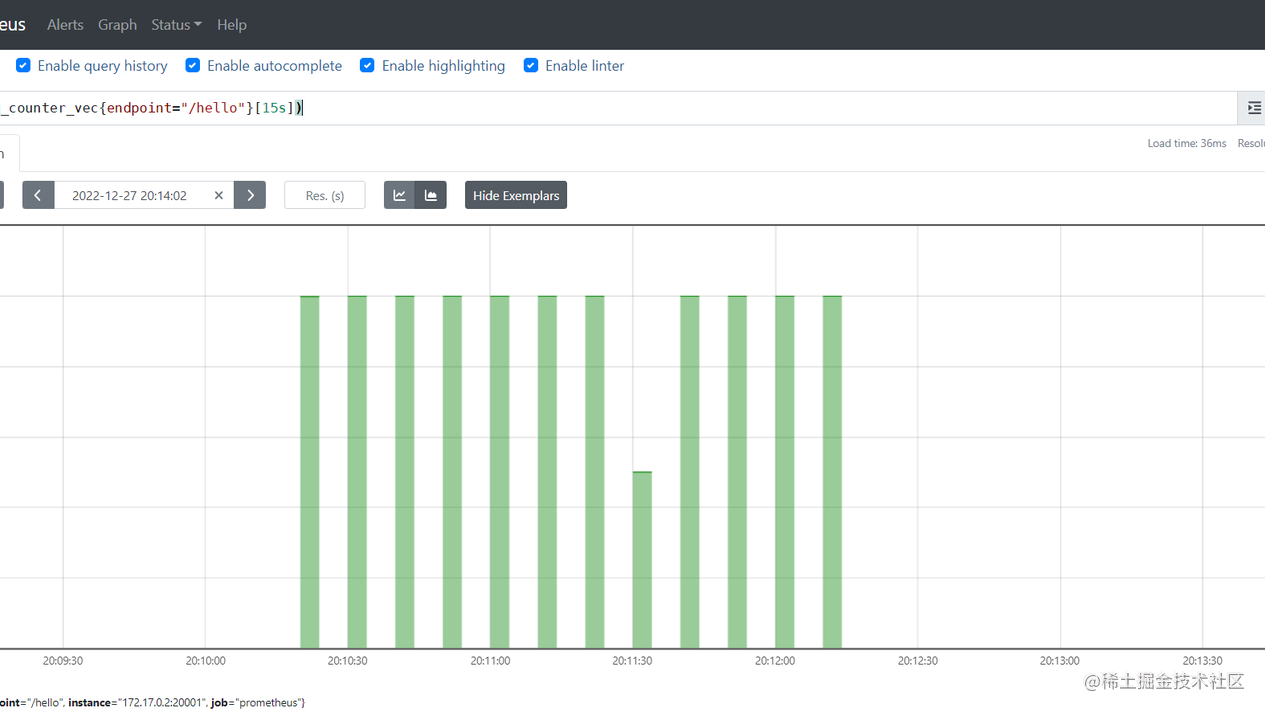Click the back arrow to shift time earlier
The width and height of the screenshot is (1265, 712).
tap(38, 194)
